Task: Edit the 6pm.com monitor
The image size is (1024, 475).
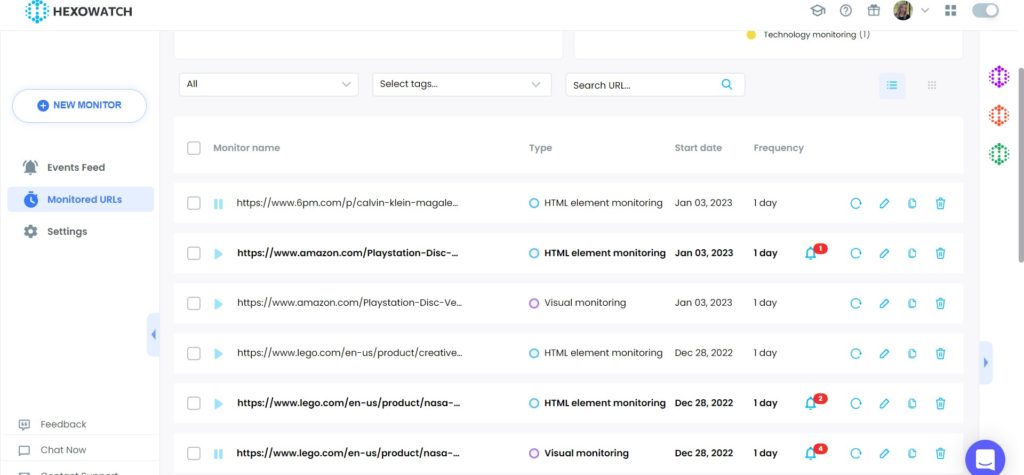Action: [884, 203]
